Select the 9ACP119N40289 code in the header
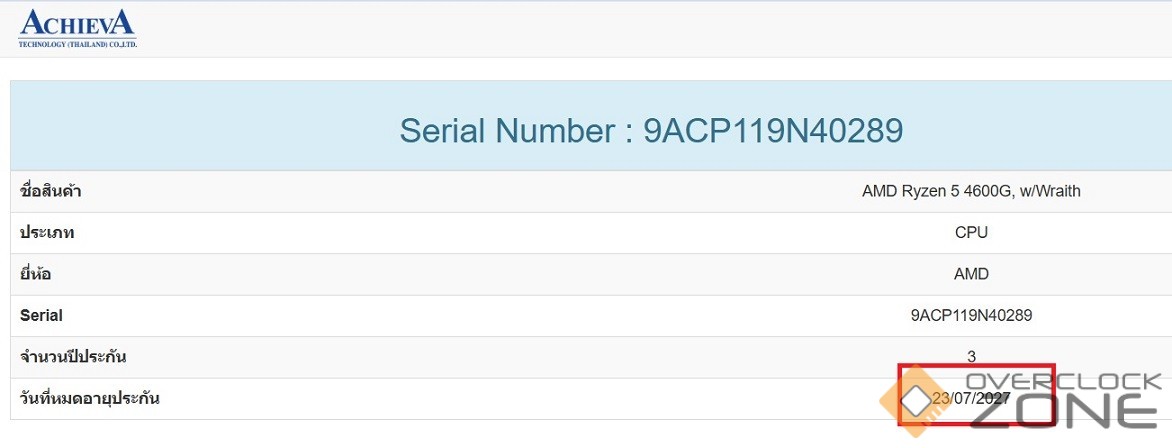Screen dimensions: 1172x448 (x=773, y=130)
